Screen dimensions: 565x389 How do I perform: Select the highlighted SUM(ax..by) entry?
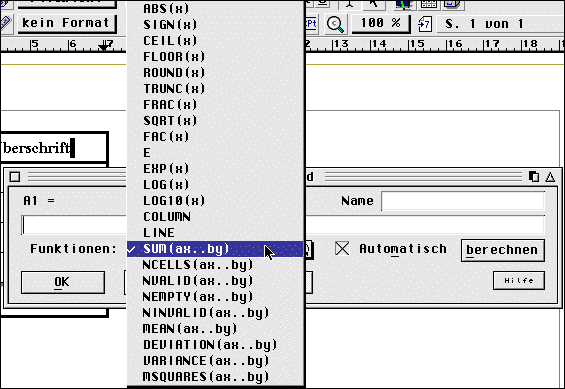(216, 249)
